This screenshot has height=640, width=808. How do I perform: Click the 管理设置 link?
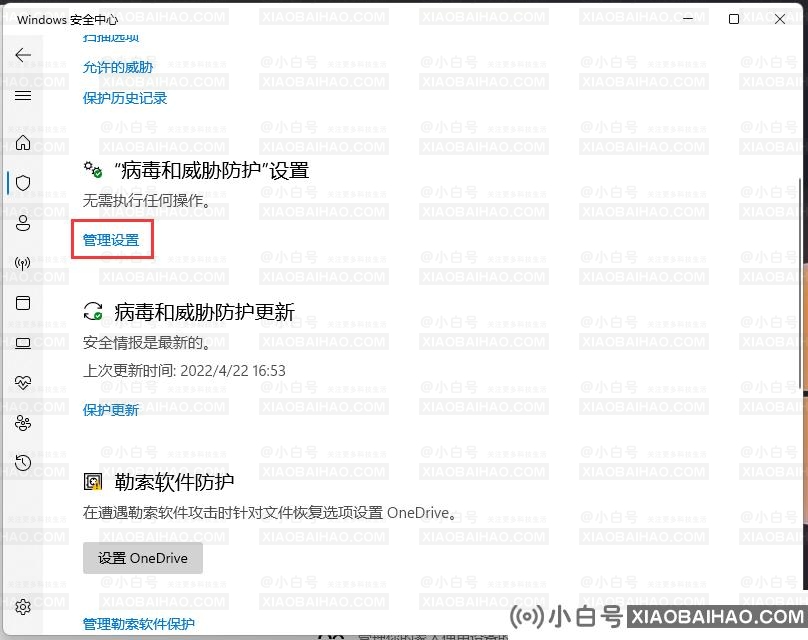pos(111,240)
